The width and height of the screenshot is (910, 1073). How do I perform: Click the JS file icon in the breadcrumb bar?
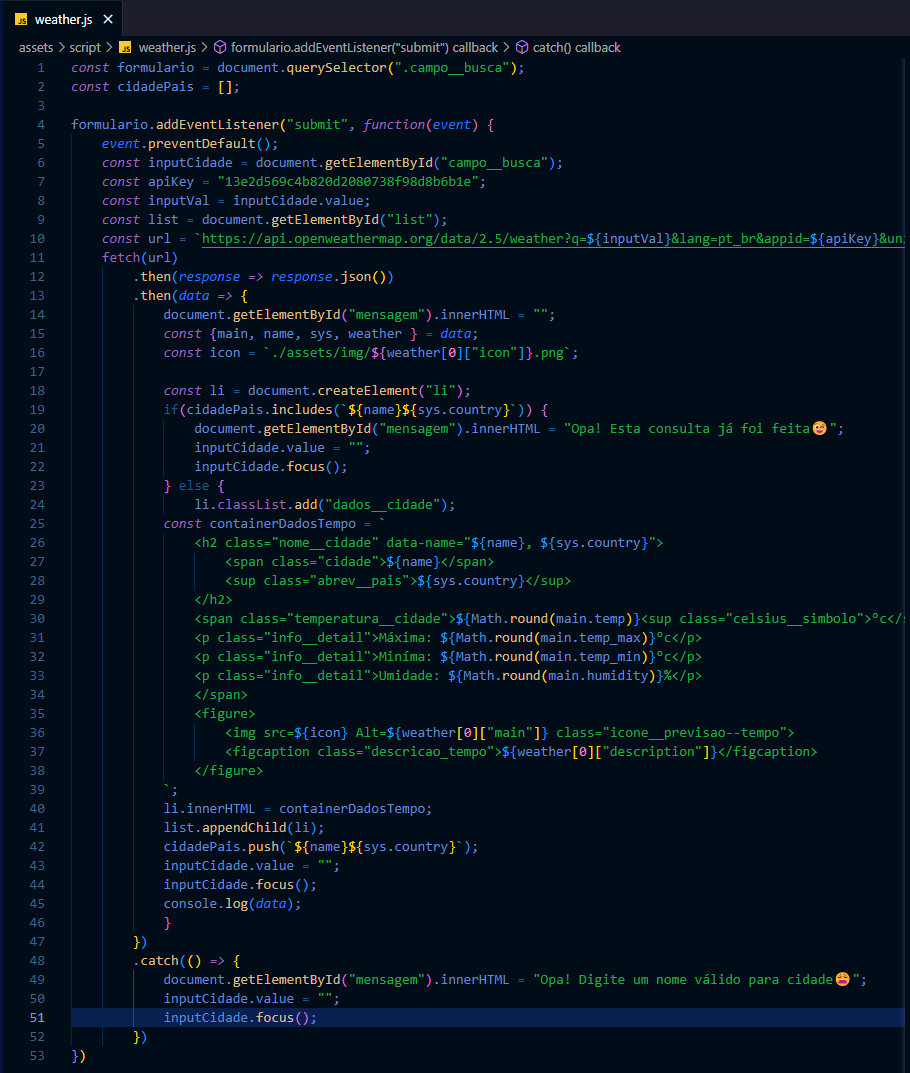coord(126,46)
